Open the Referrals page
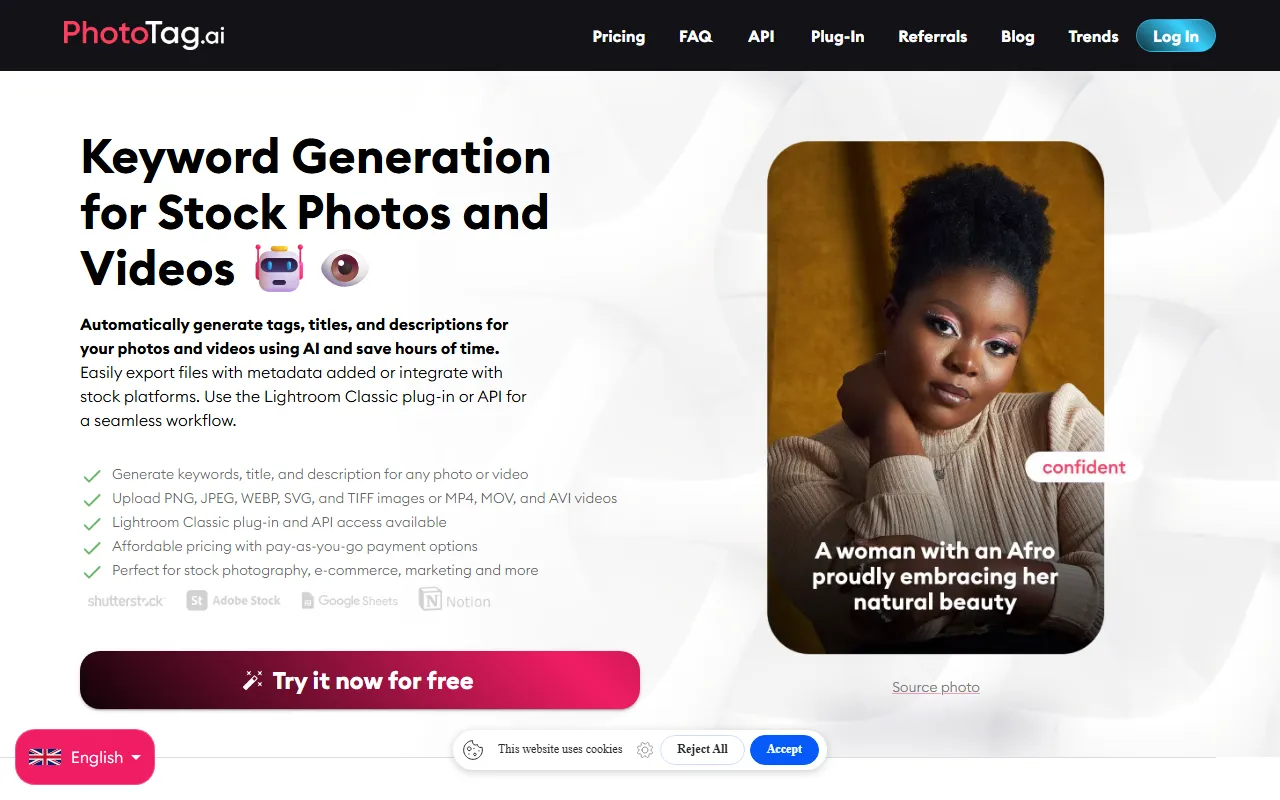Image resolution: width=1280 pixels, height=800 pixels. 933,36
